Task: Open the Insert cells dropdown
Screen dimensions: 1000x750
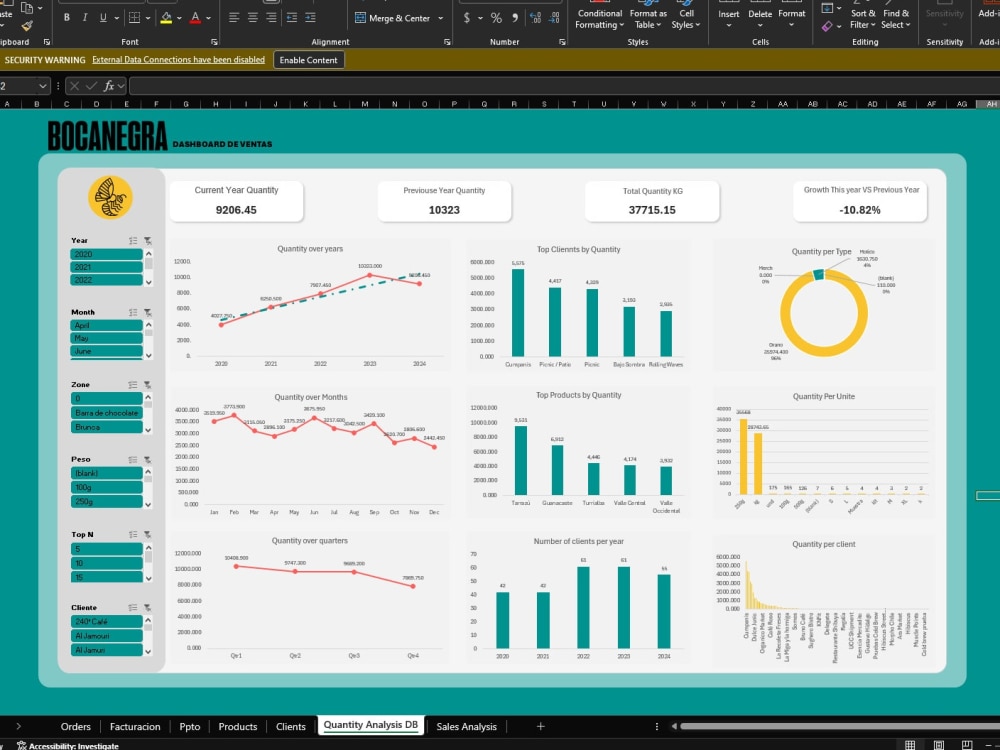Action: [x=728, y=26]
